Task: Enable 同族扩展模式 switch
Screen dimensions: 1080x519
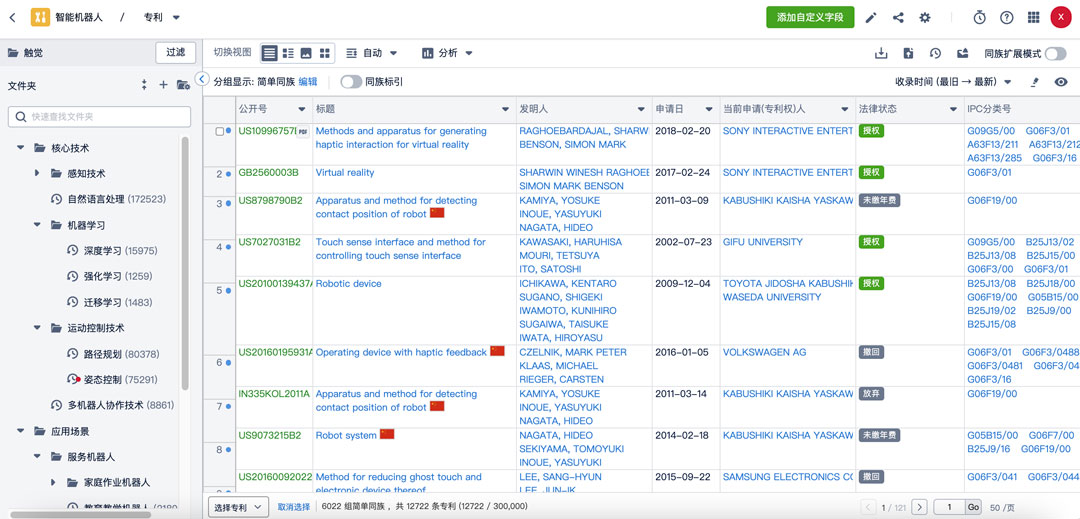Action: (x=1055, y=54)
